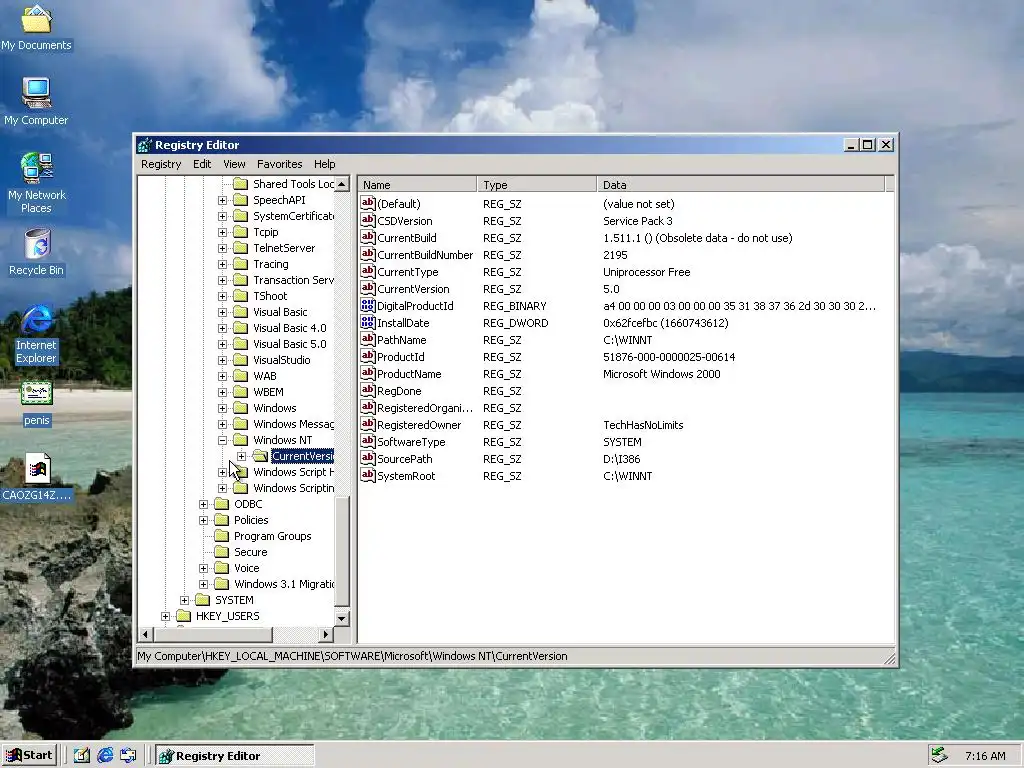1024x768 pixels.
Task: Select the Voice key
Action: pyautogui.click(x=247, y=568)
